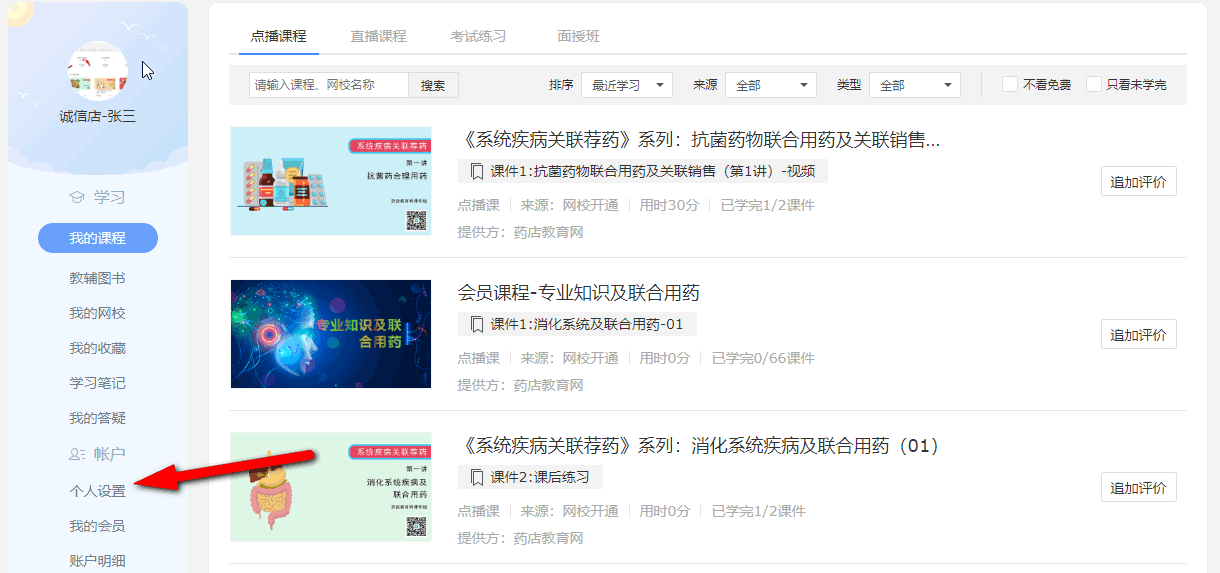The width and height of the screenshot is (1220, 573).
Task: Click 追加评价 for 抗菌药物联合用药 course
Action: [x=1138, y=182]
